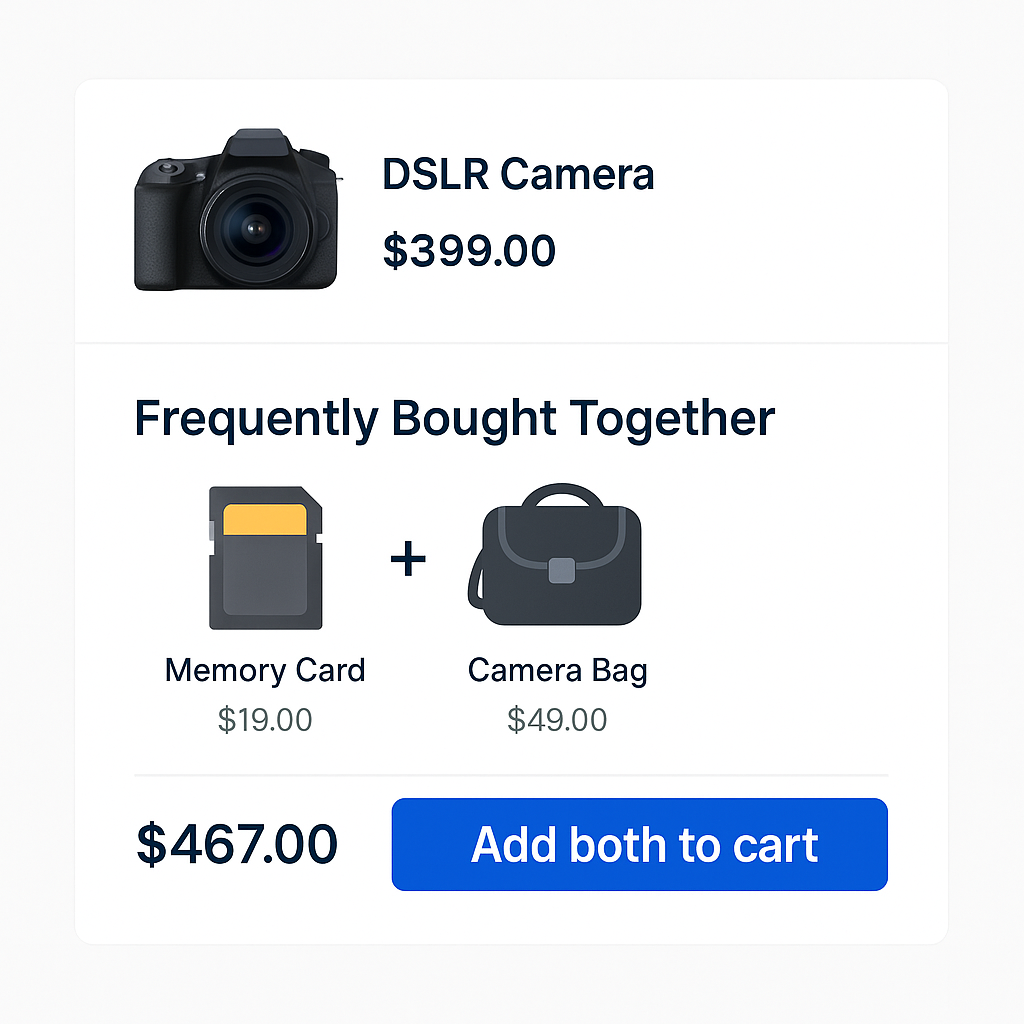This screenshot has width=1024, height=1024.
Task: Click the plus sign between items
Action: [408, 559]
